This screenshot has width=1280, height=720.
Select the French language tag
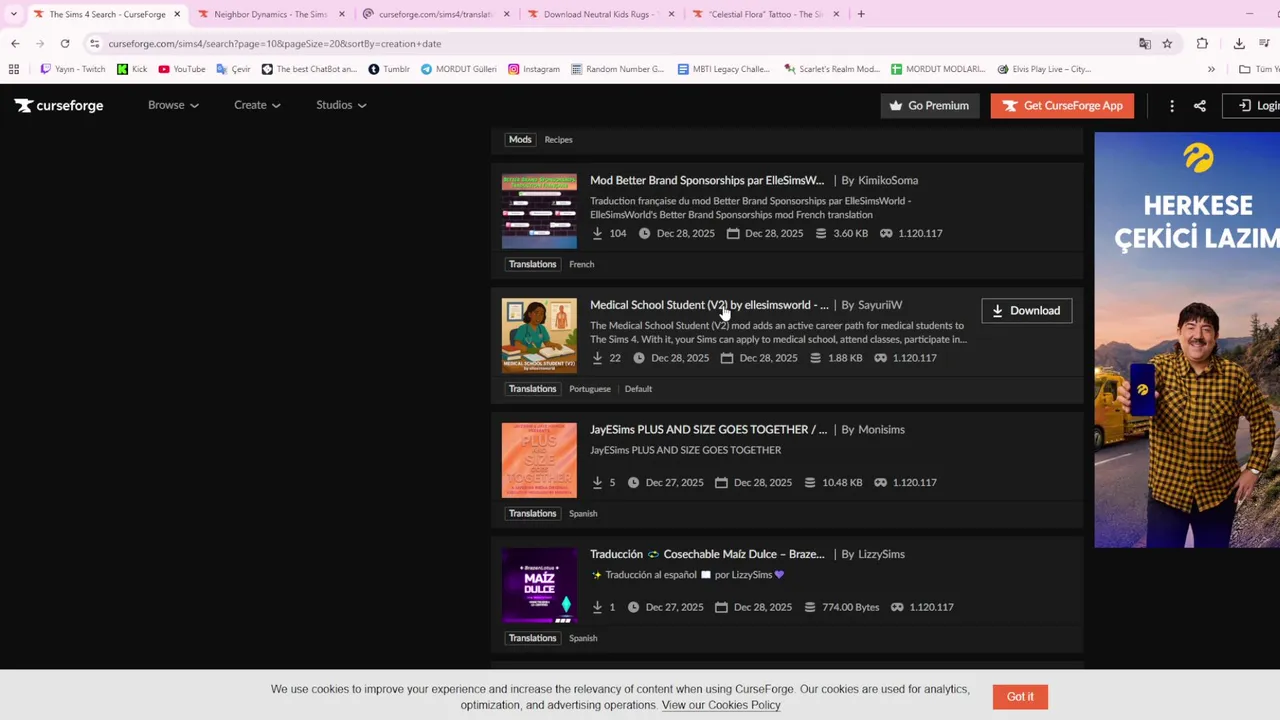pyautogui.click(x=581, y=264)
